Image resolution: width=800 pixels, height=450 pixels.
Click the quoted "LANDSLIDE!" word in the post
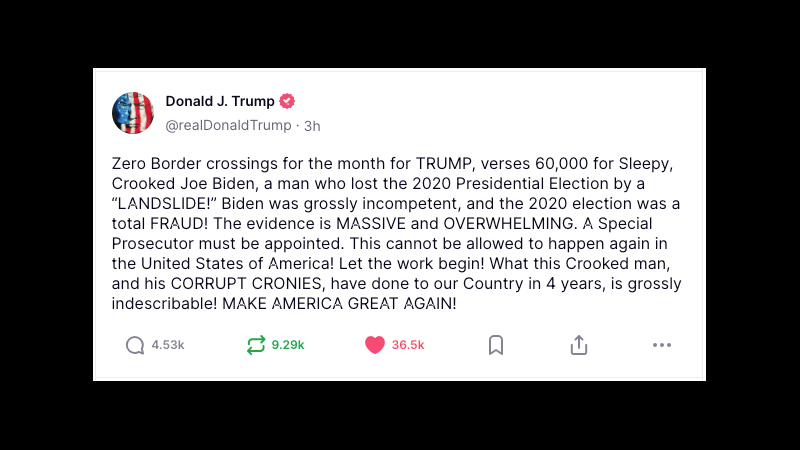pos(164,204)
